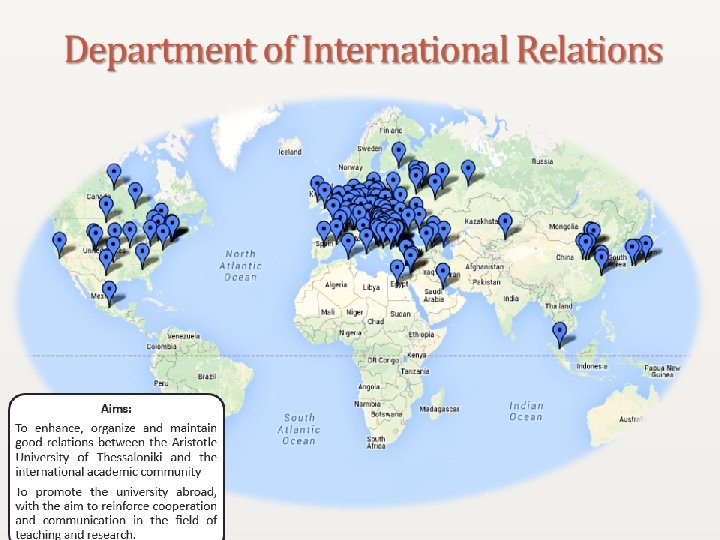Click the Mali label
This screenshot has width=720, height=540.
(x=328, y=312)
